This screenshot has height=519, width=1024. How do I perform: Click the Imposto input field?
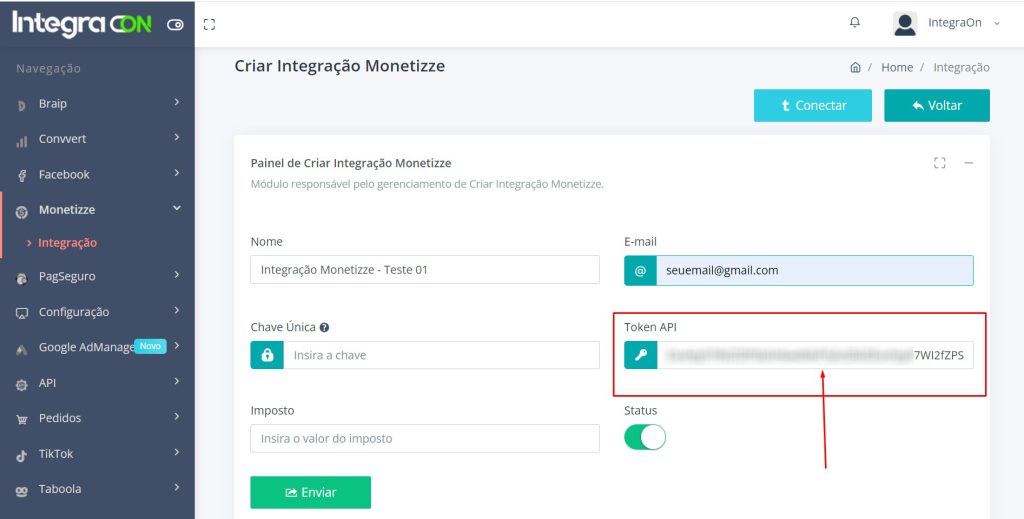tap(424, 438)
